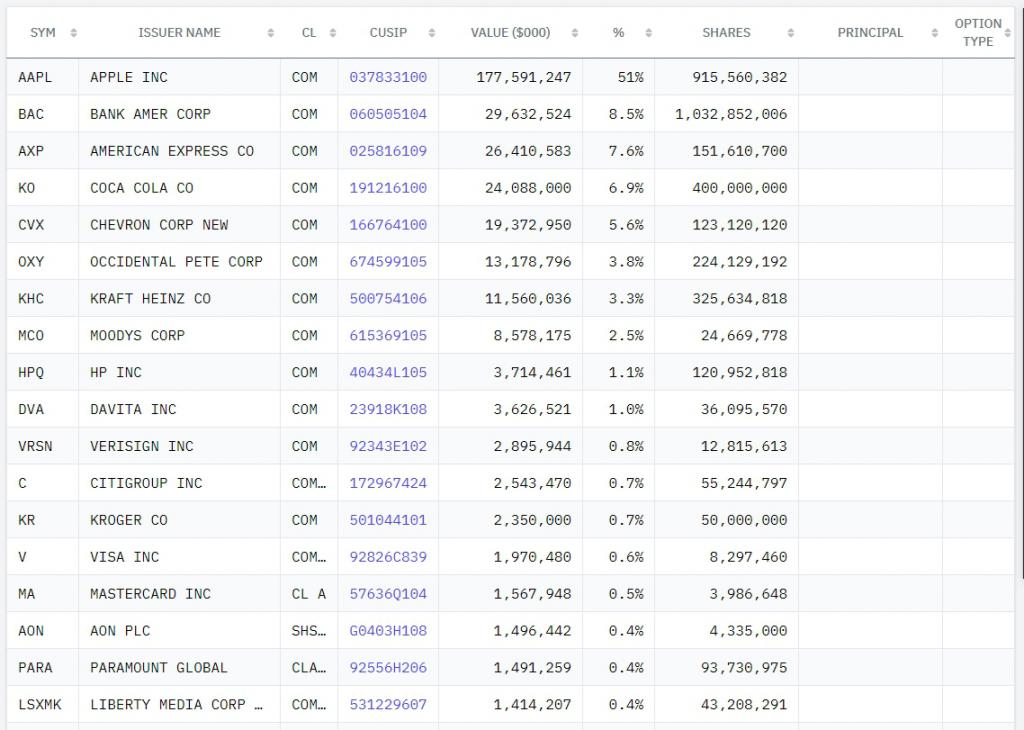
Task: Open CUSIP link 615369105
Action: tap(388, 336)
